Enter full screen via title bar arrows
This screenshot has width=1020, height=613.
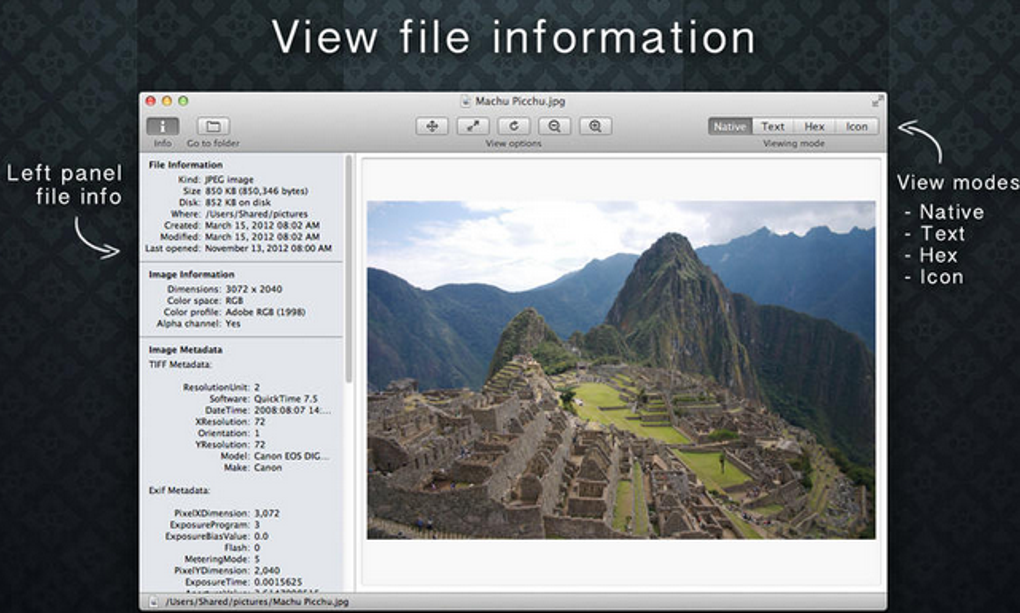point(878,101)
